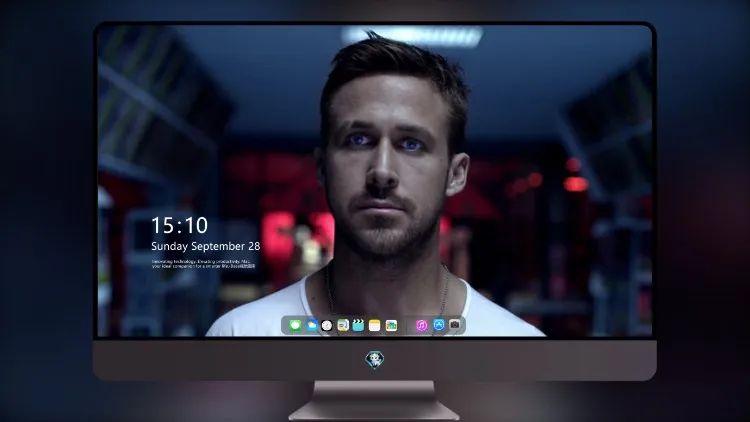Viewport: 750px width, 422px height.
Task: Click the logo badge on monitor chin
Action: (375, 359)
